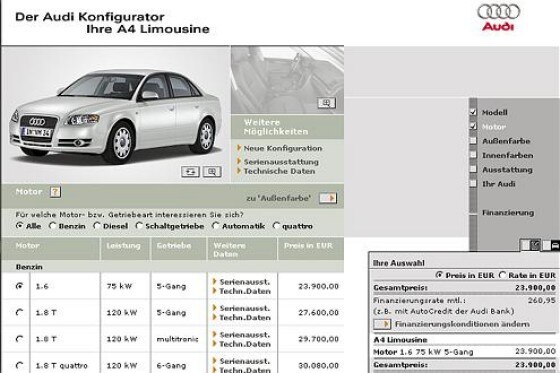Click the price 29.700,00
This screenshot has height=373, width=560.
319,339
